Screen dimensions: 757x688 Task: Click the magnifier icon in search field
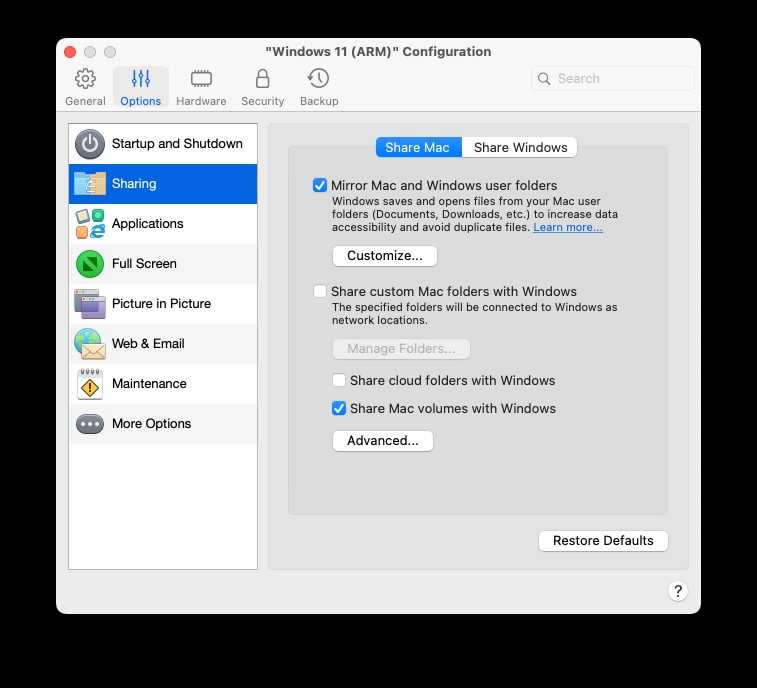544,79
